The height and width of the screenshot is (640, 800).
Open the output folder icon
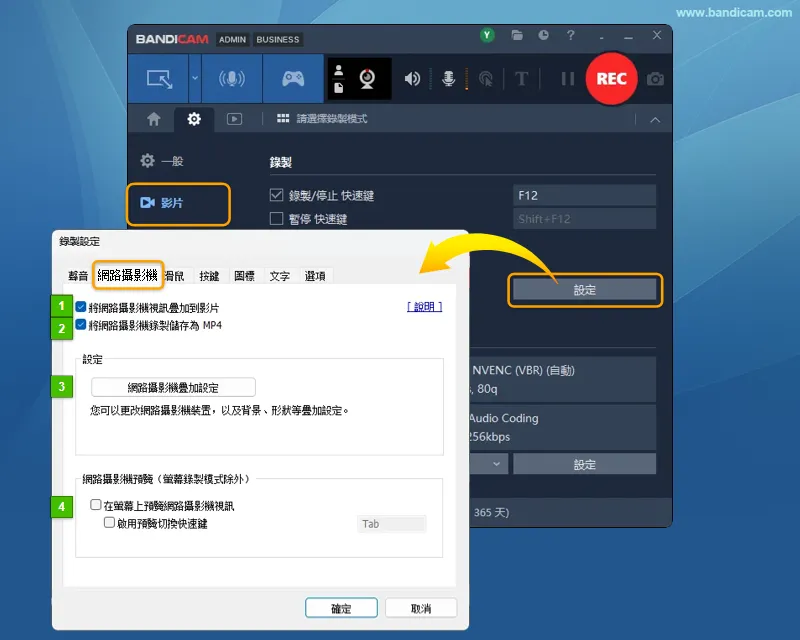[517, 35]
